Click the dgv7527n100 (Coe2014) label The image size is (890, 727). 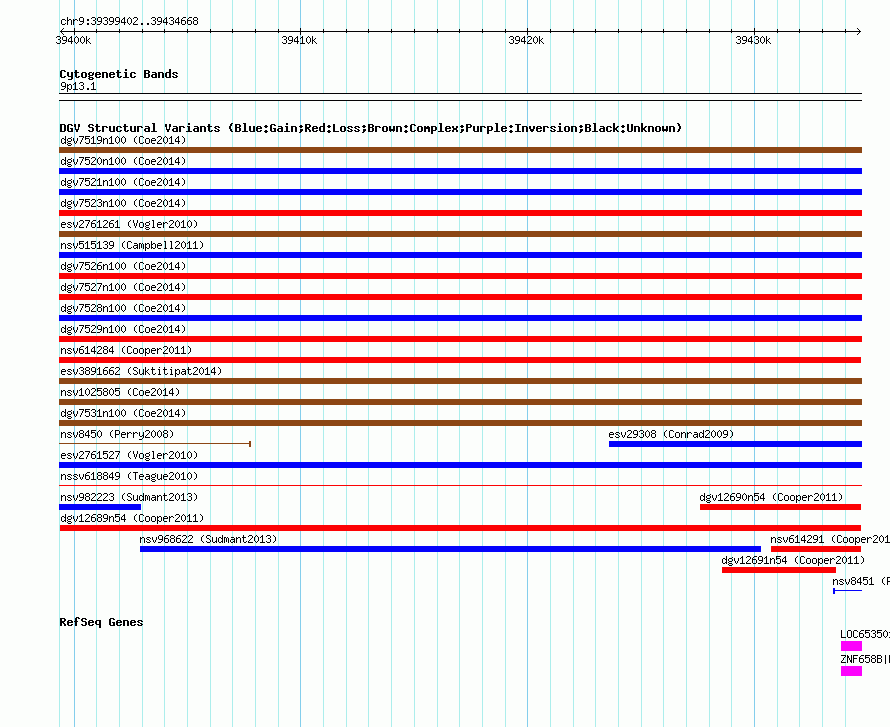(123, 287)
